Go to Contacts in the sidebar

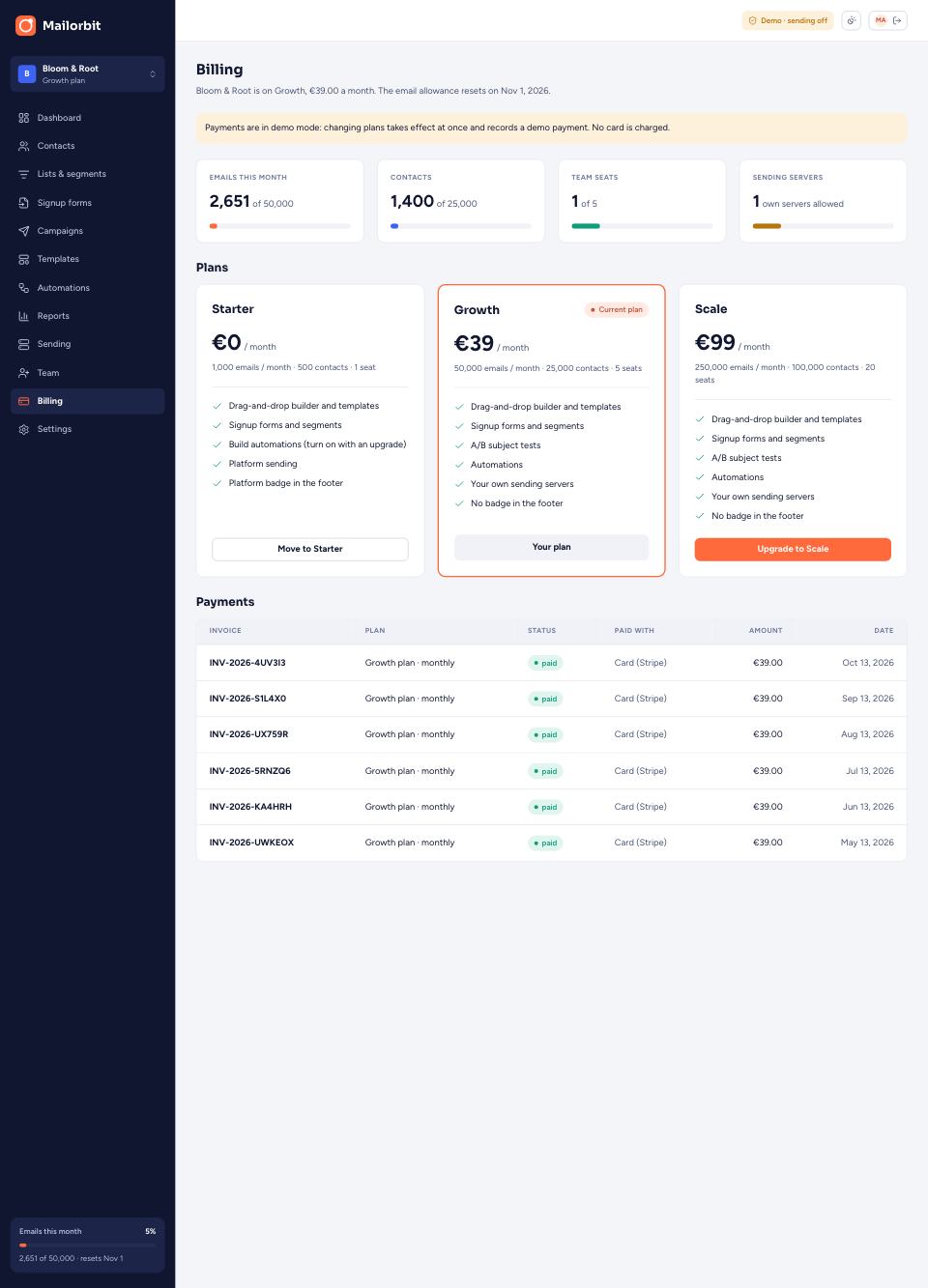point(88,146)
